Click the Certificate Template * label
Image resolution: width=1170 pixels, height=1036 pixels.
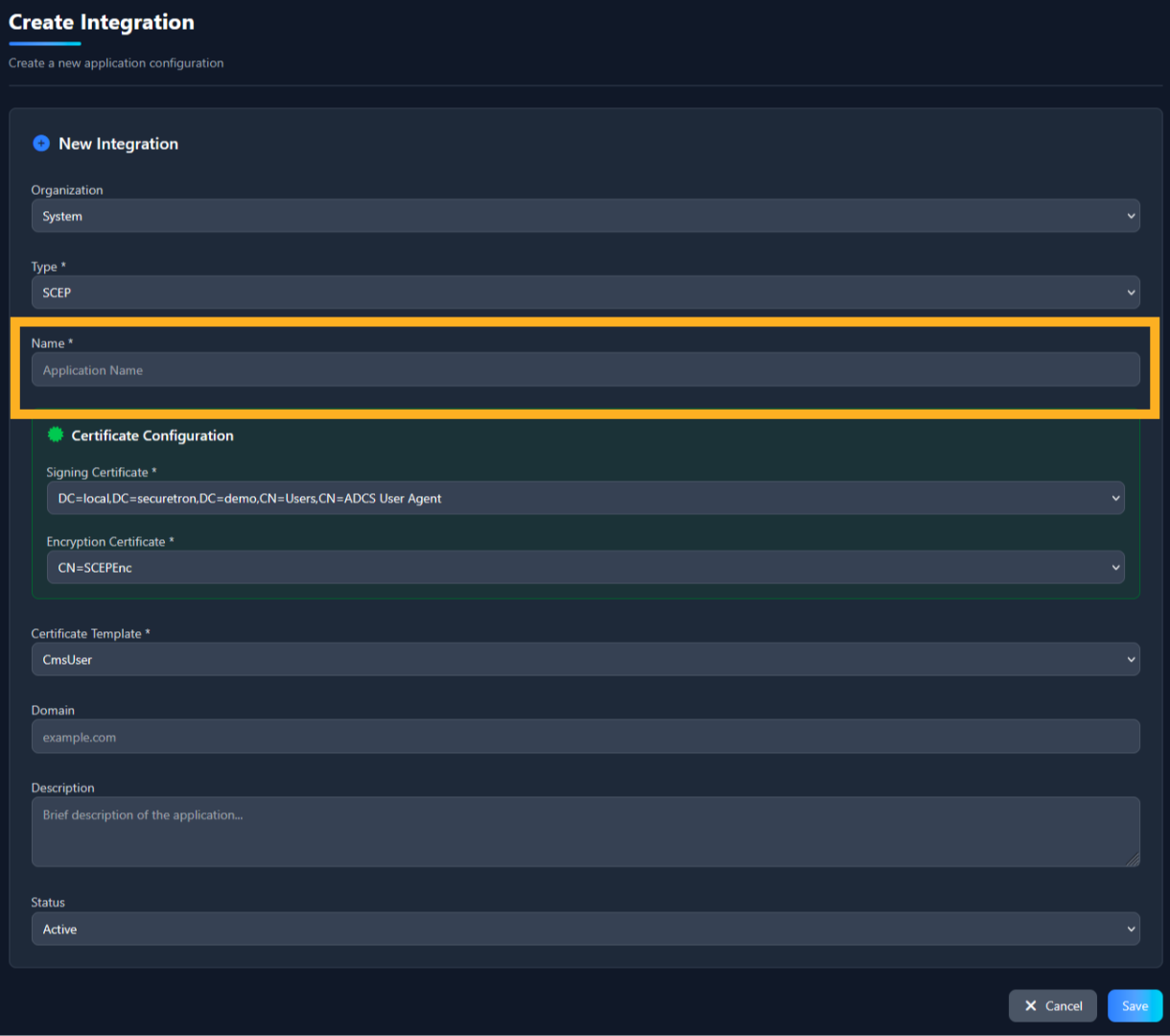click(91, 633)
